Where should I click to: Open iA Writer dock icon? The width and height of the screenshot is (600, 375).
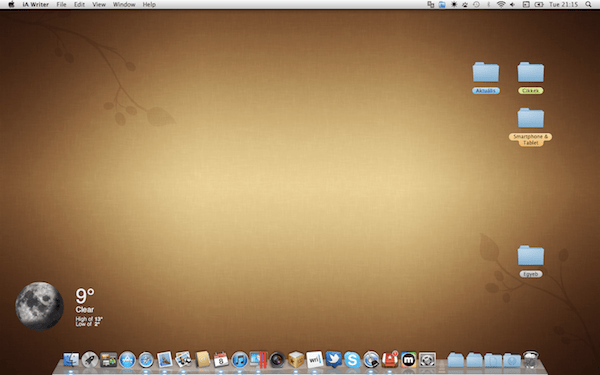[315, 360]
